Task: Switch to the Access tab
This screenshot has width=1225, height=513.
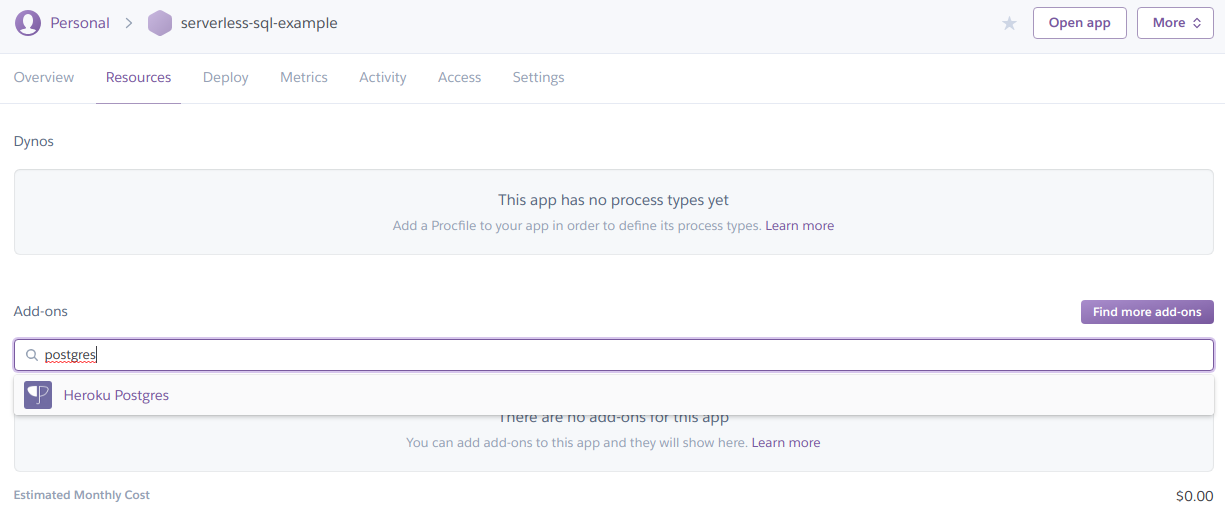Action: [x=459, y=77]
